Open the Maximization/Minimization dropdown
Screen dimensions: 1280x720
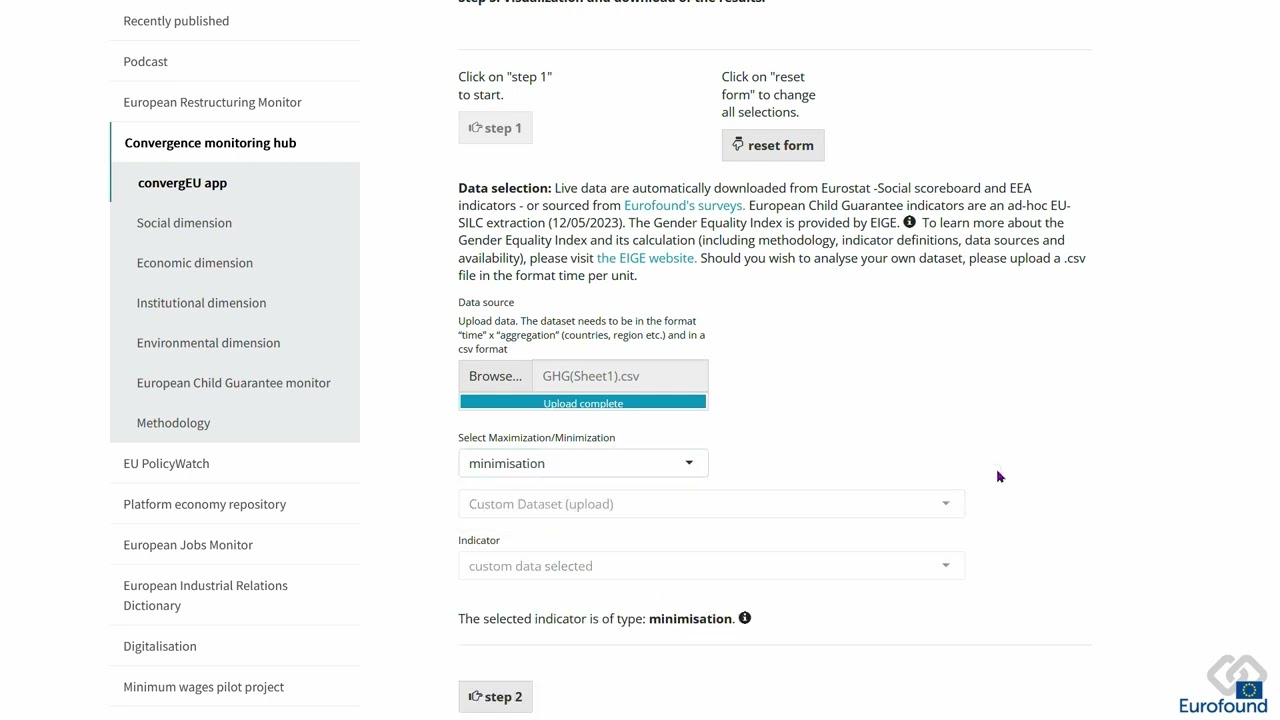(x=583, y=463)
